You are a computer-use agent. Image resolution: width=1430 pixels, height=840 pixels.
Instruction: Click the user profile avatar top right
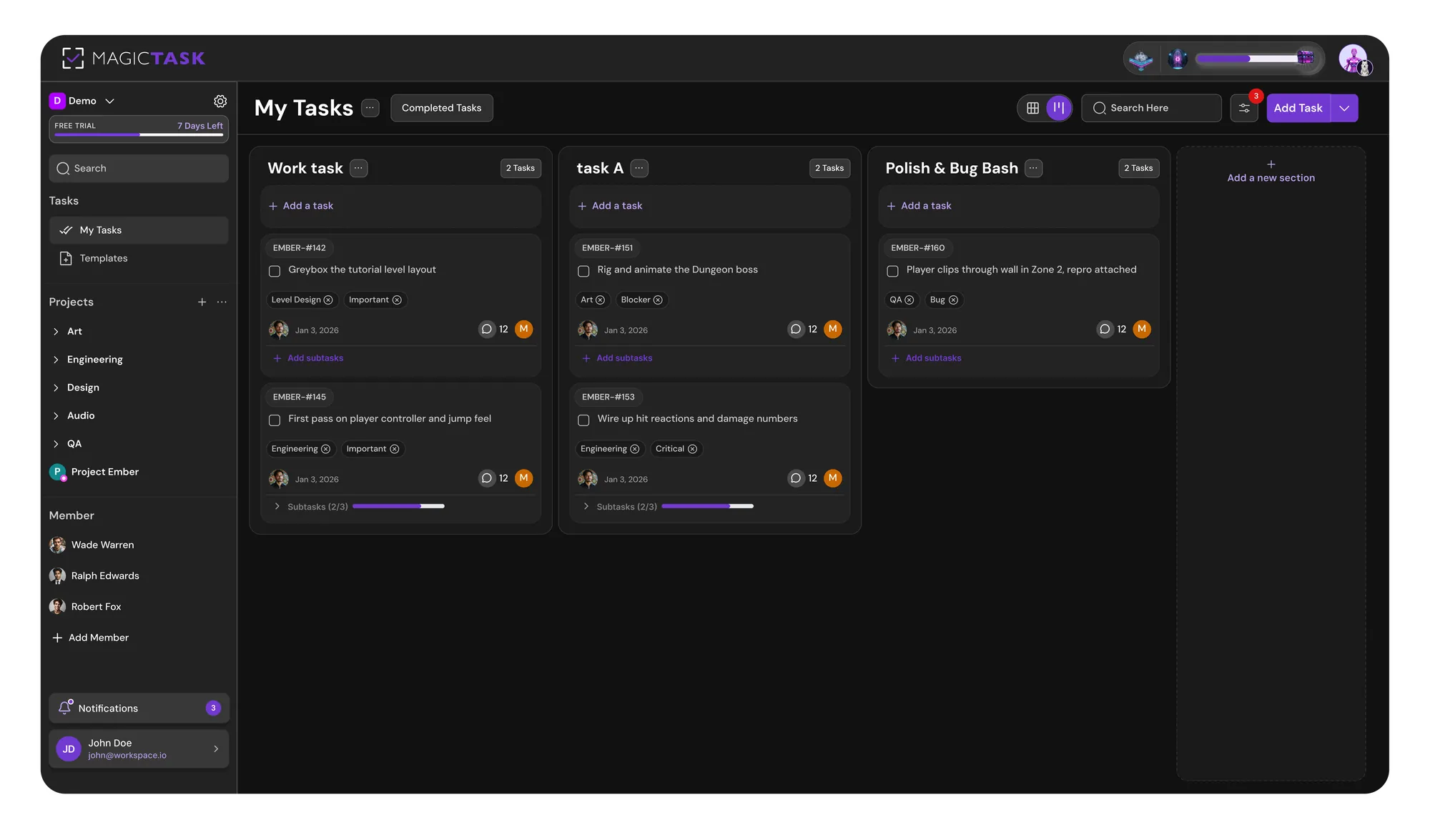(1353, 59)
